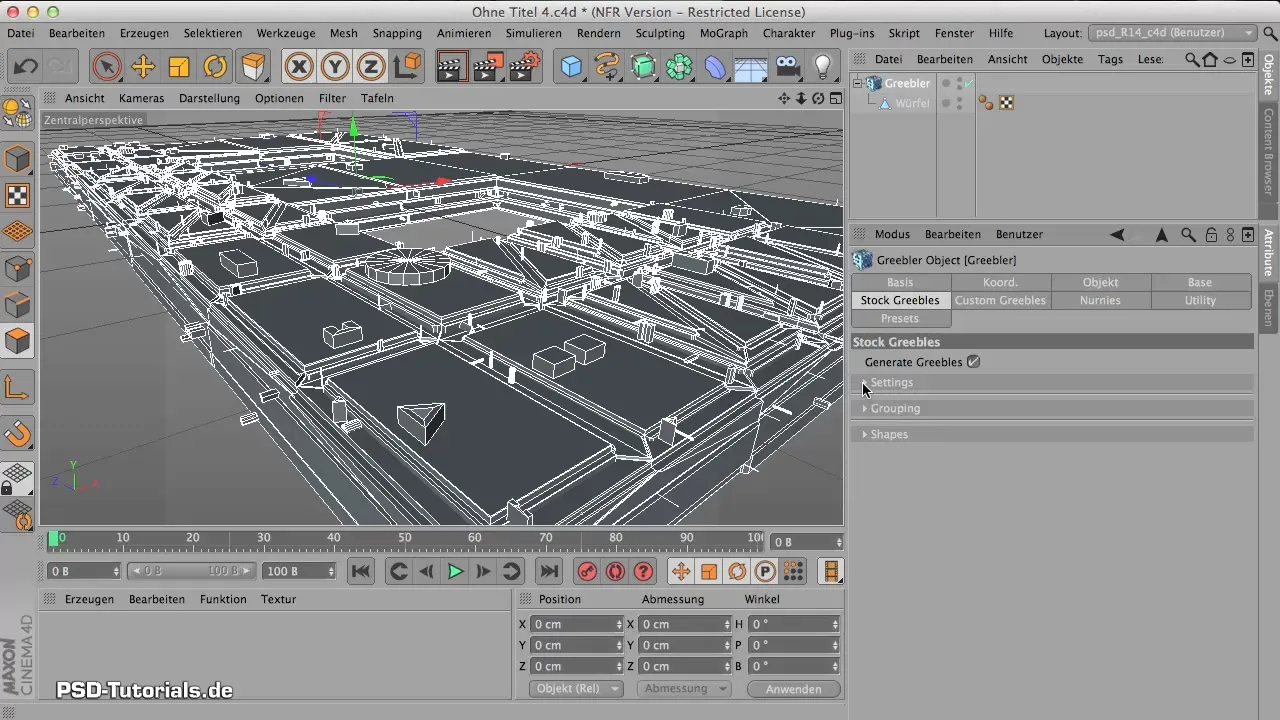The image size is (1280, 720).
Task: Open the spline pen tools icon
Action: (607, 67)
